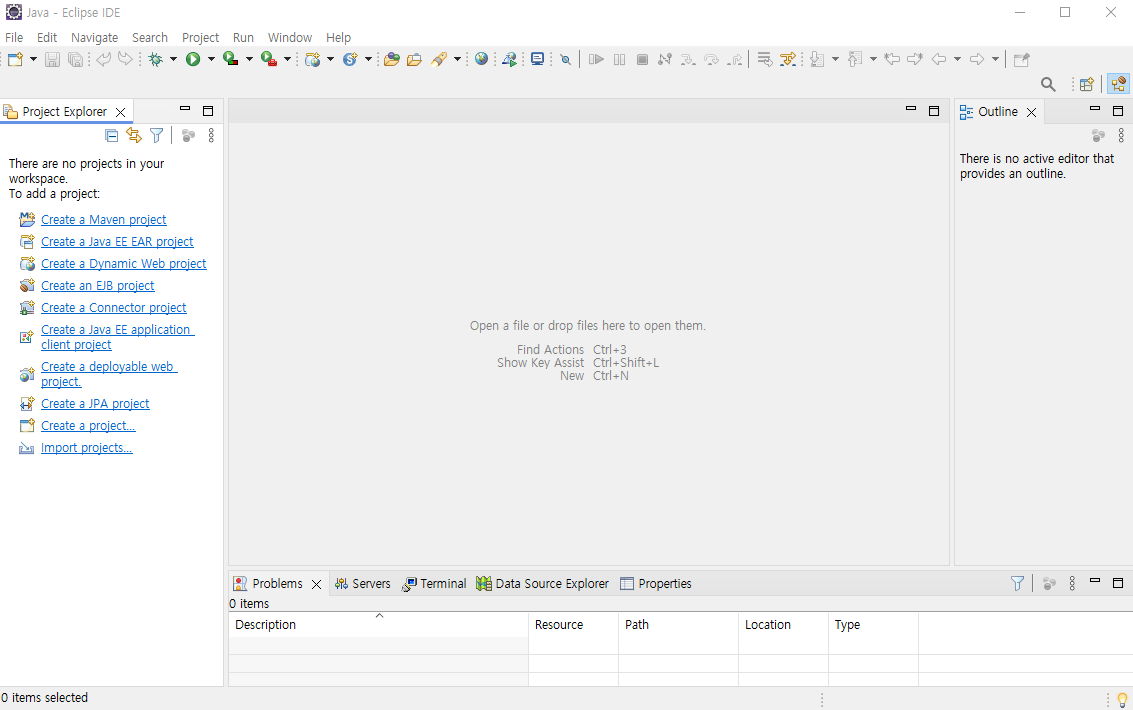Click the Suspend debug icon
The height and width of the screenshot is (710, 1133).
tap(619, 59)
